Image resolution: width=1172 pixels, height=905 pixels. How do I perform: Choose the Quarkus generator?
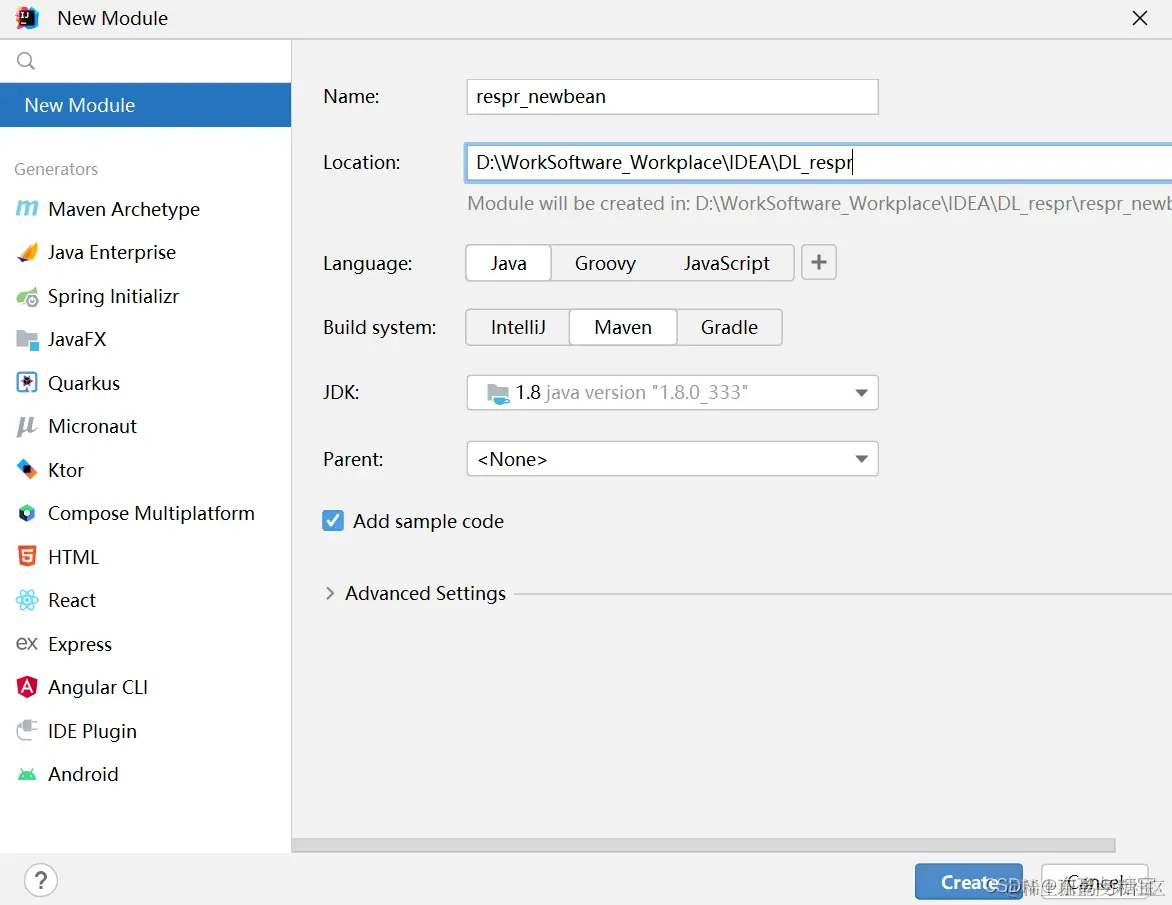coord(84,383)
